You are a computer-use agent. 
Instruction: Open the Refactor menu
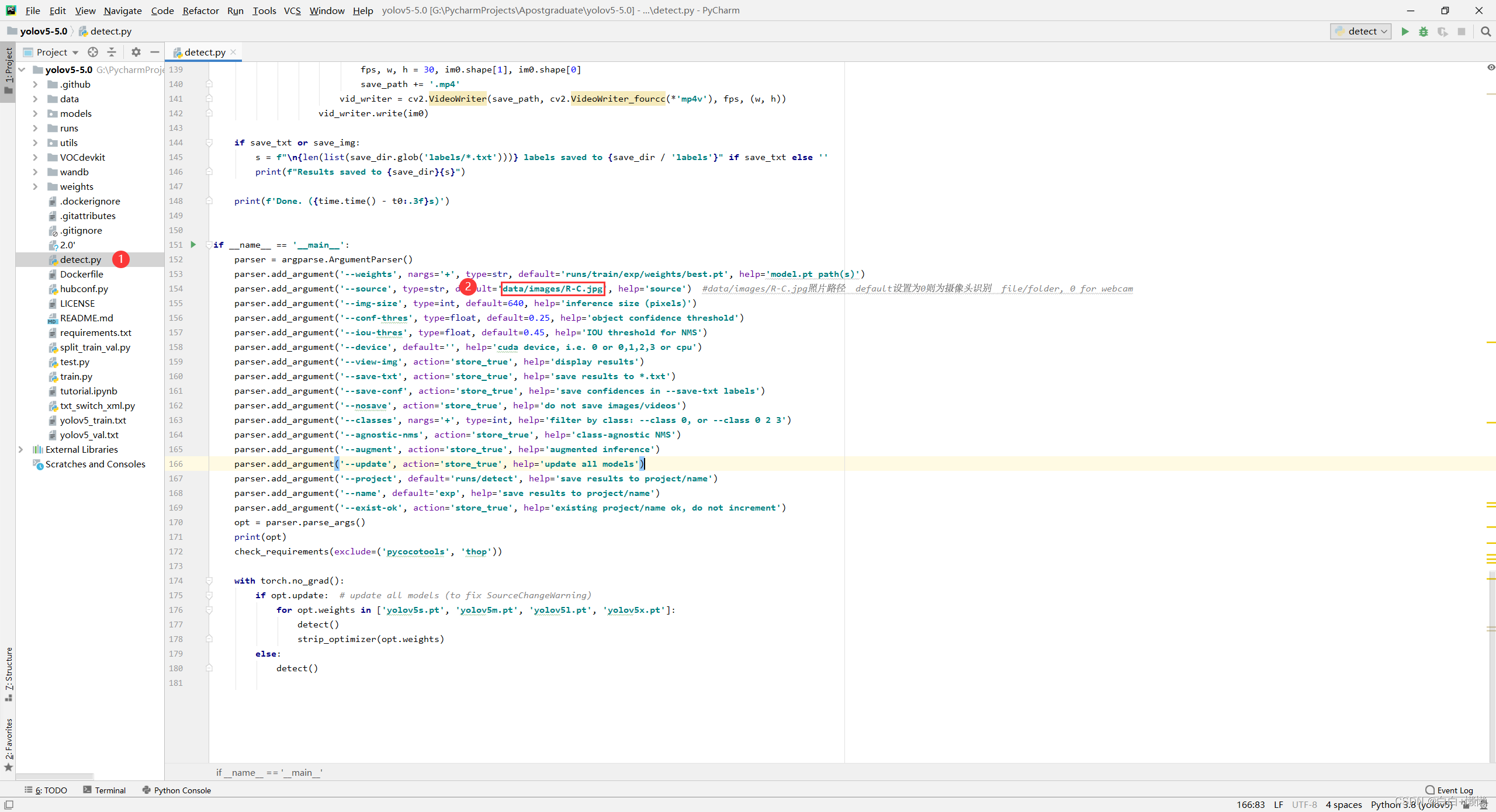tap(200, 11)
